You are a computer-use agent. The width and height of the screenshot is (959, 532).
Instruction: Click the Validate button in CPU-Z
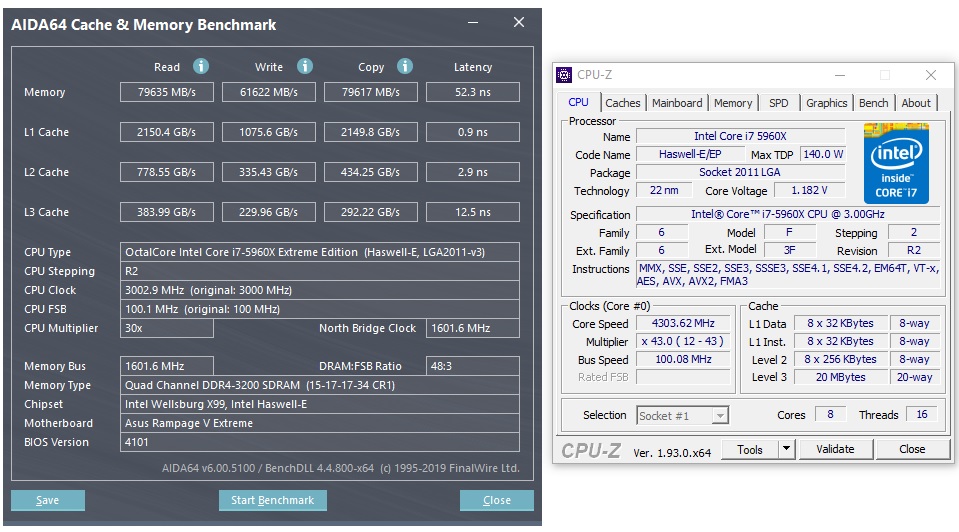point(835,449)
